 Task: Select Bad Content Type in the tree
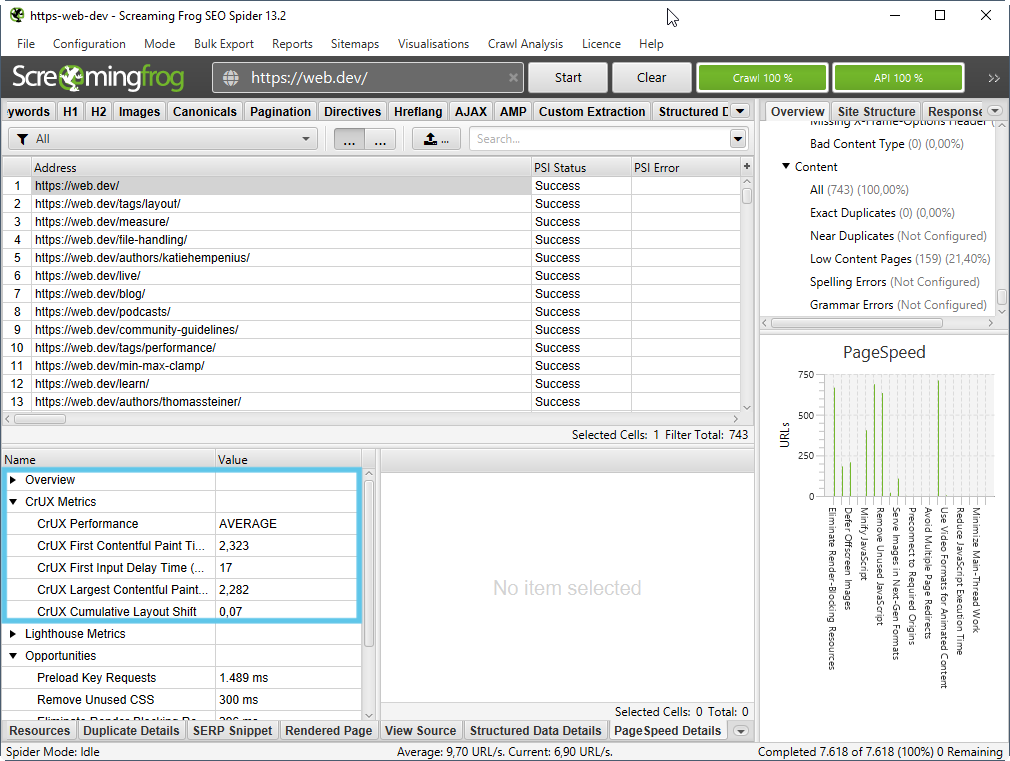coord(886,144)
